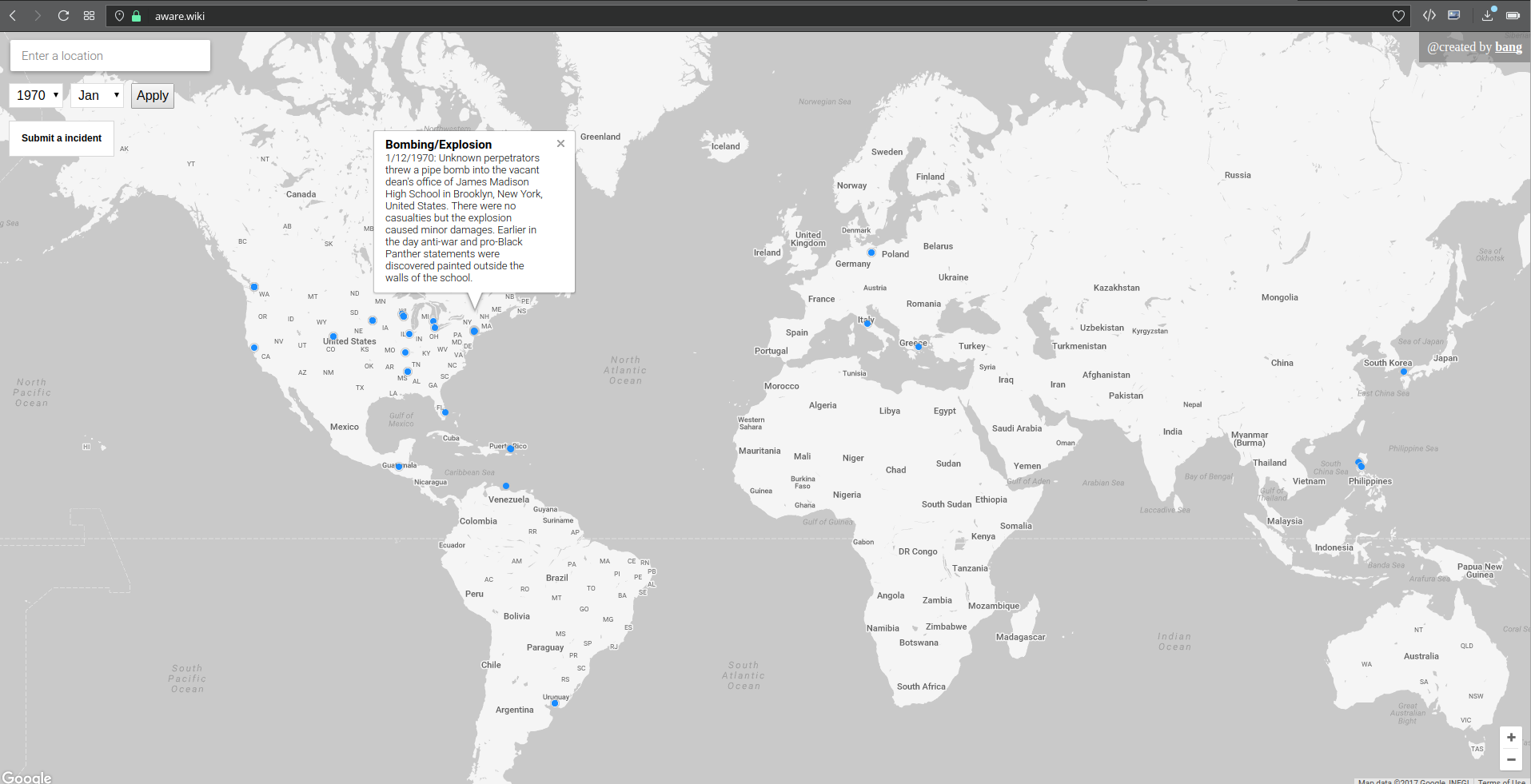The image size is (1531, 784).
Task: Open the downloads icon with notification badge
Action: click(x=1487, y=15)
